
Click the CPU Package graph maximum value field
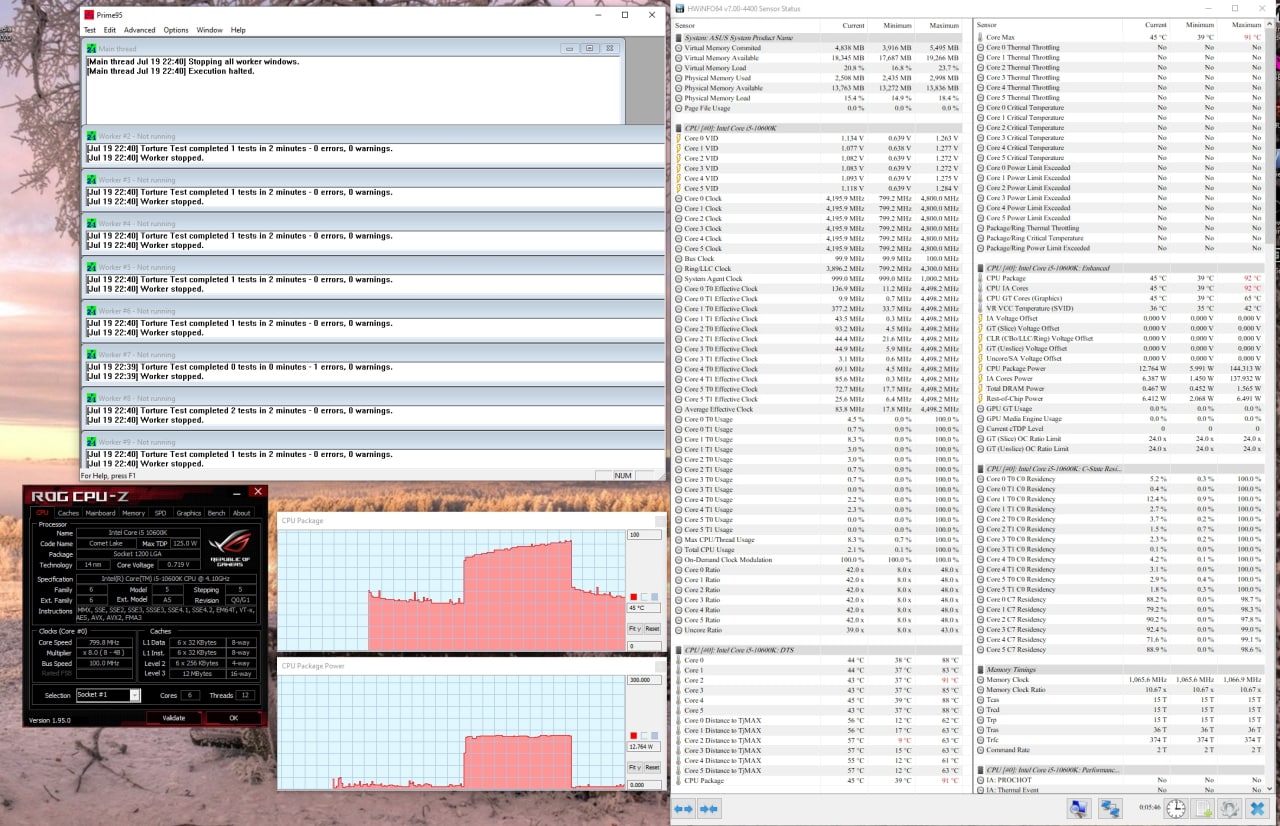click(x=644, y=535)
